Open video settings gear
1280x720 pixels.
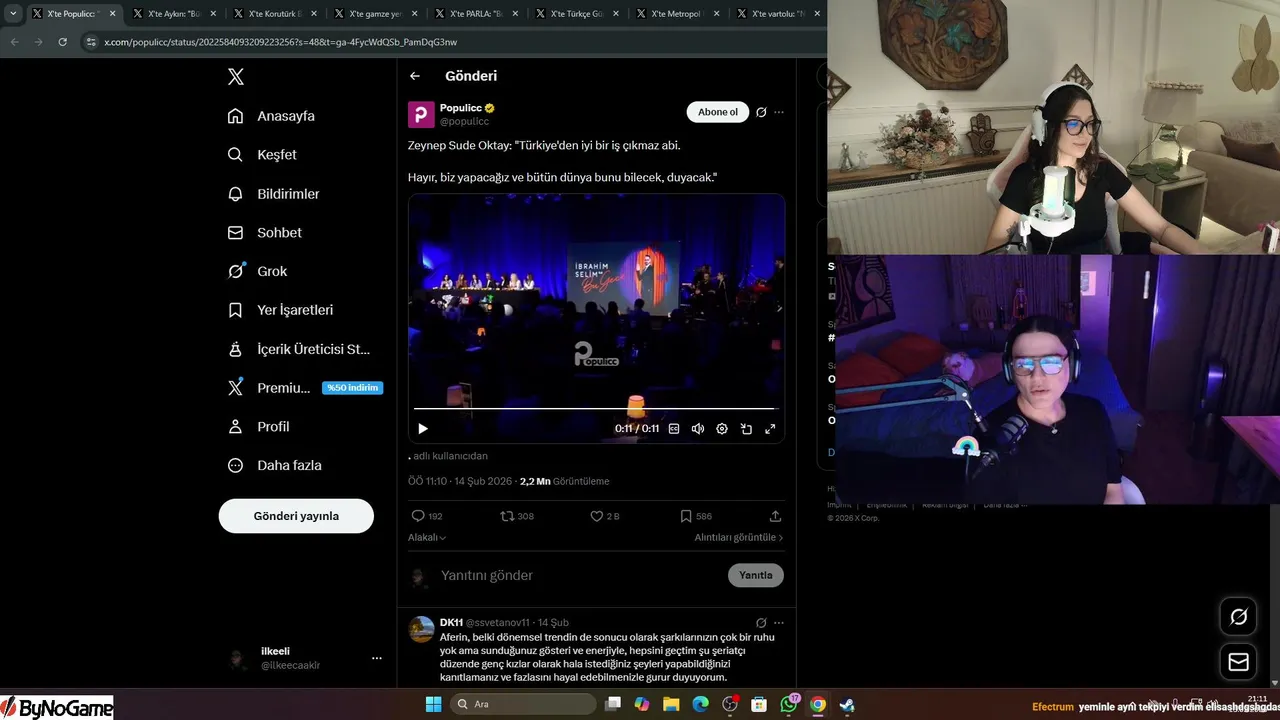point(722,428)
